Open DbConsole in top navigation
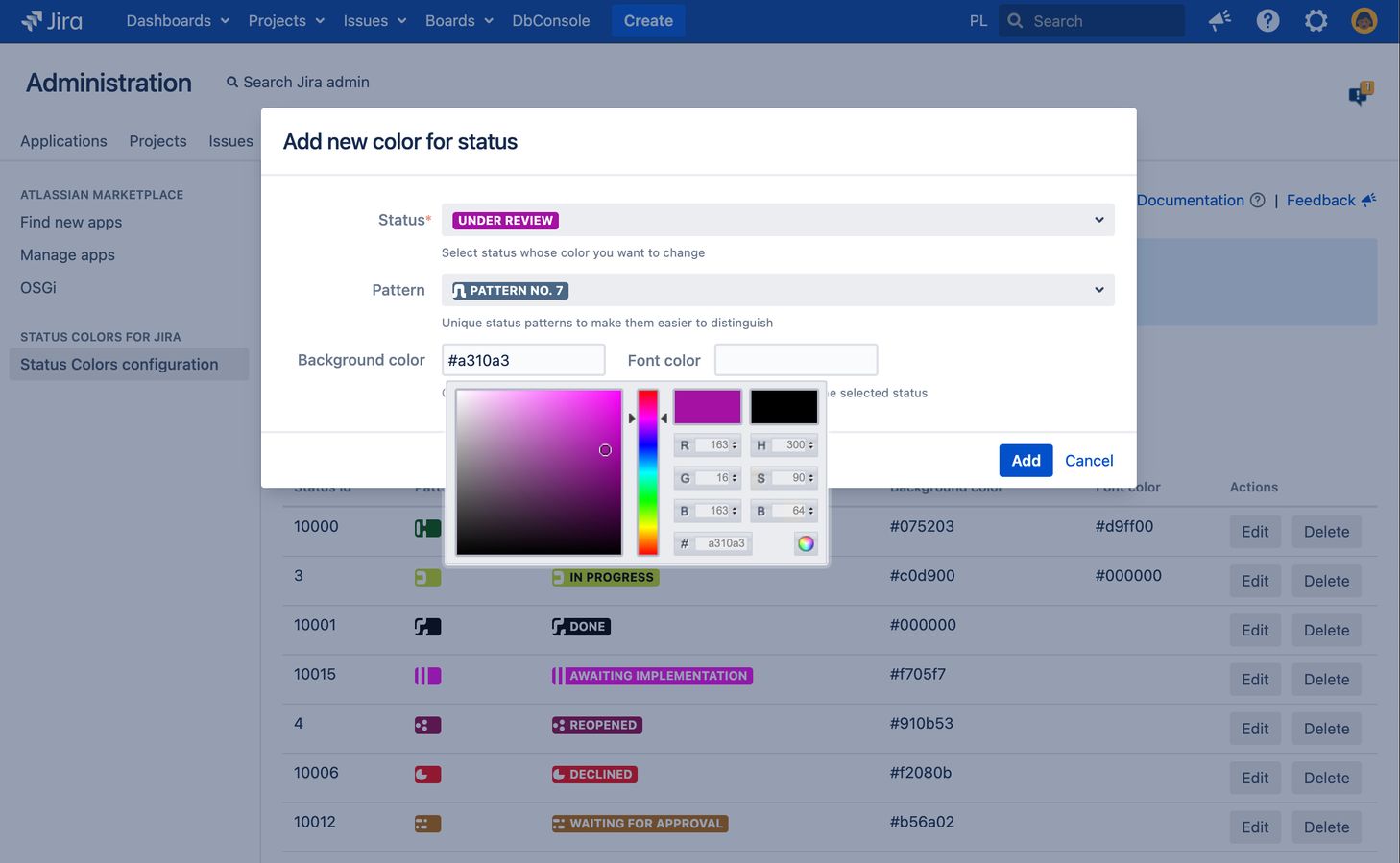The height and width of the screenshot is (863, 1400). pos(551,20)
